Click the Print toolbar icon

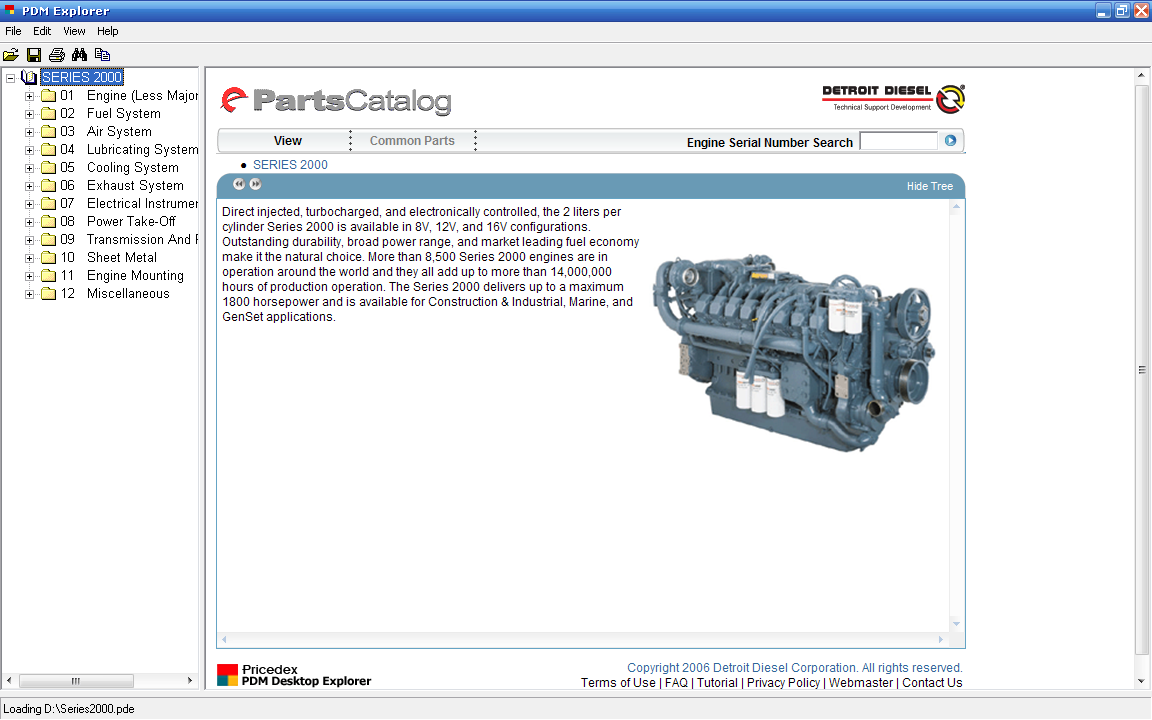[x=57, y=55]
